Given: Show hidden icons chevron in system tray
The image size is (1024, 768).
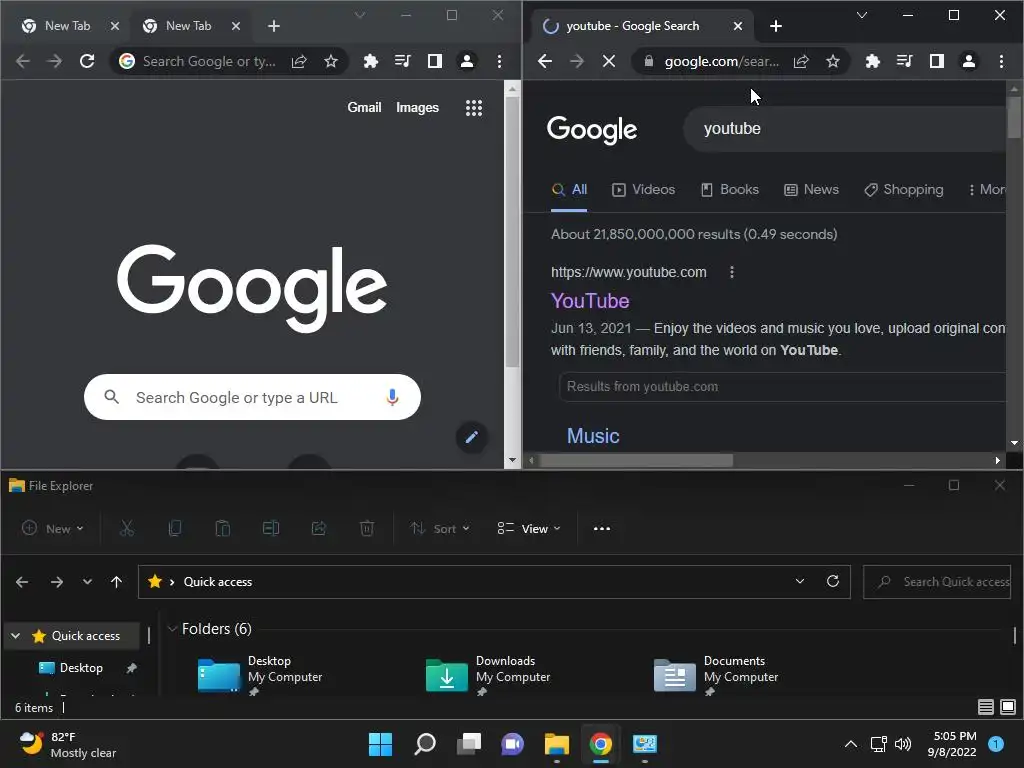Looking at the screenshot, I should pos(850,744).
